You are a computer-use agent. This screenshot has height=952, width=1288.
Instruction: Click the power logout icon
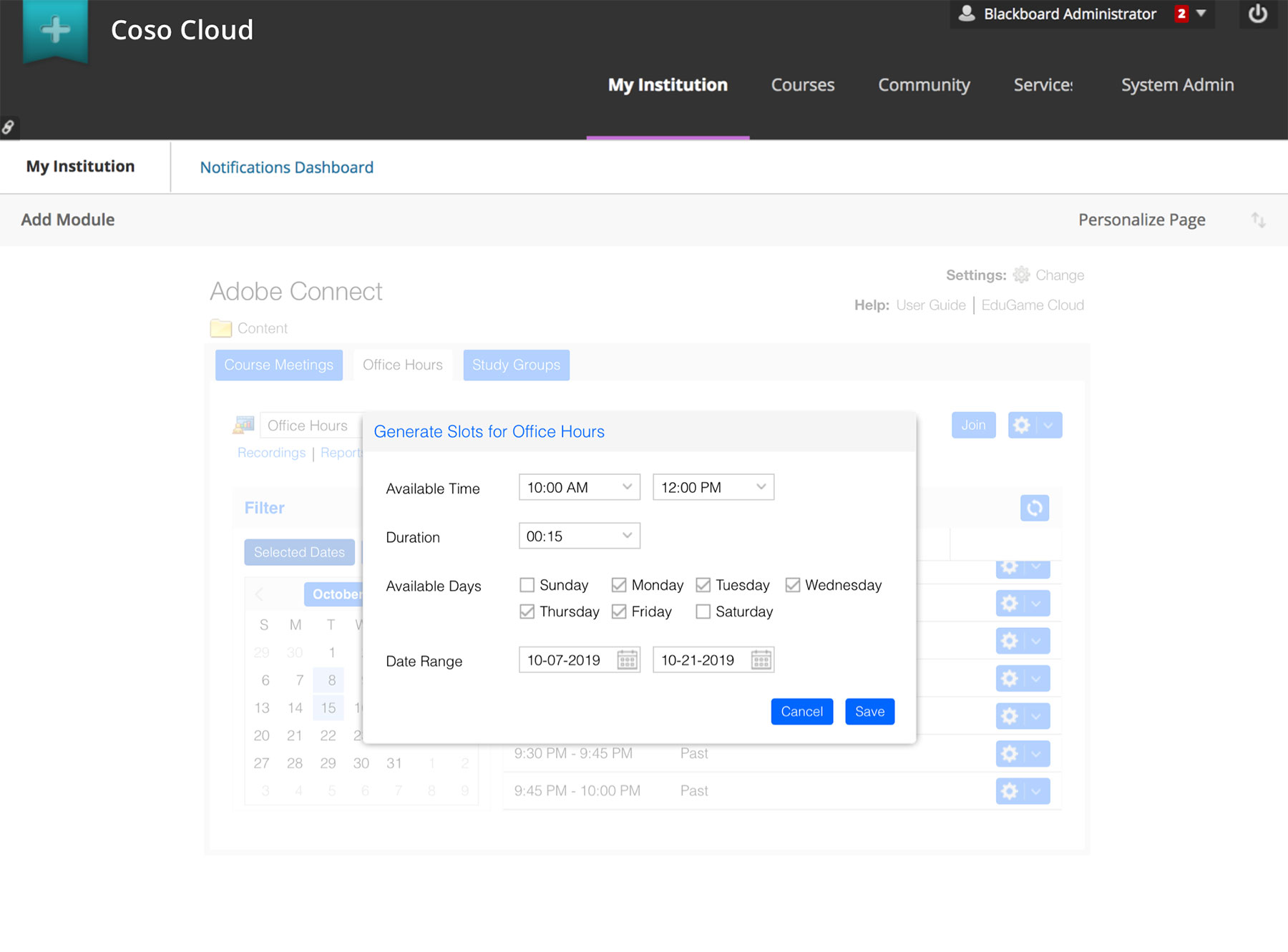pos(1257,14)
